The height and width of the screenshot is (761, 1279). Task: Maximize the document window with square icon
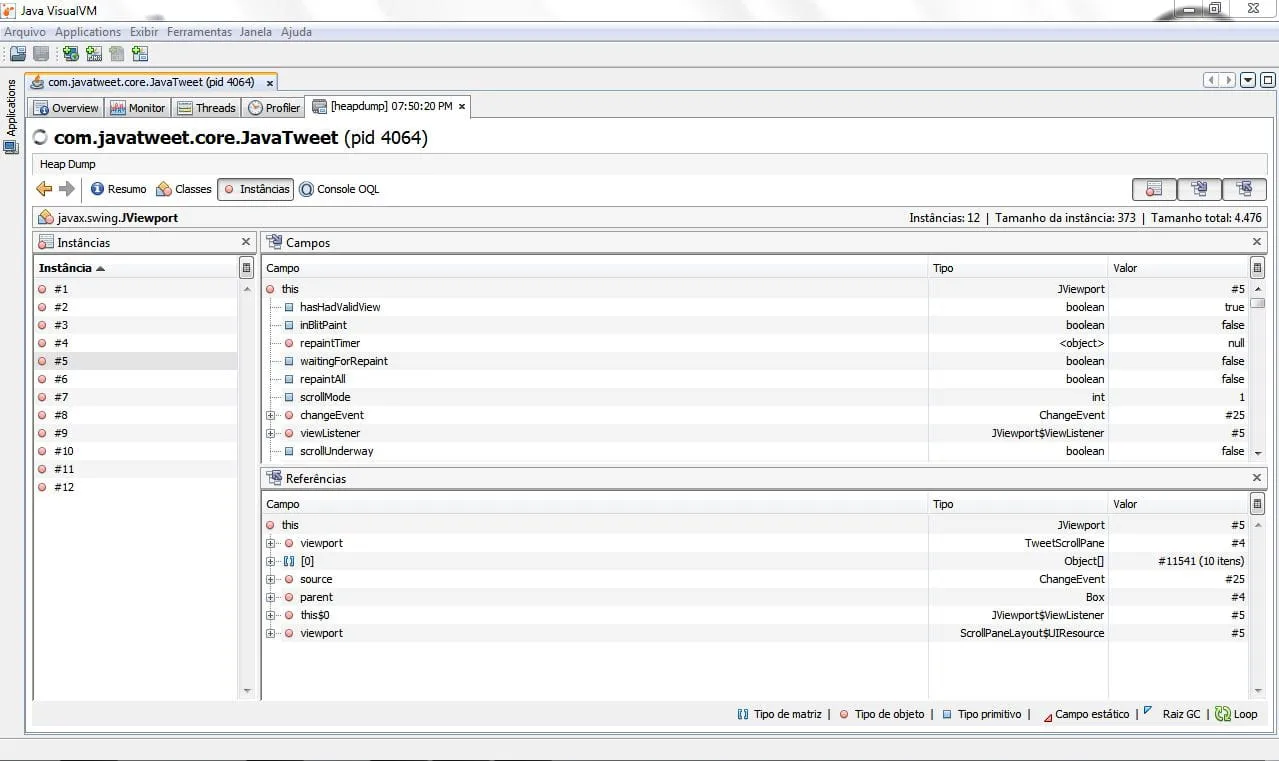pos(1268,80)
